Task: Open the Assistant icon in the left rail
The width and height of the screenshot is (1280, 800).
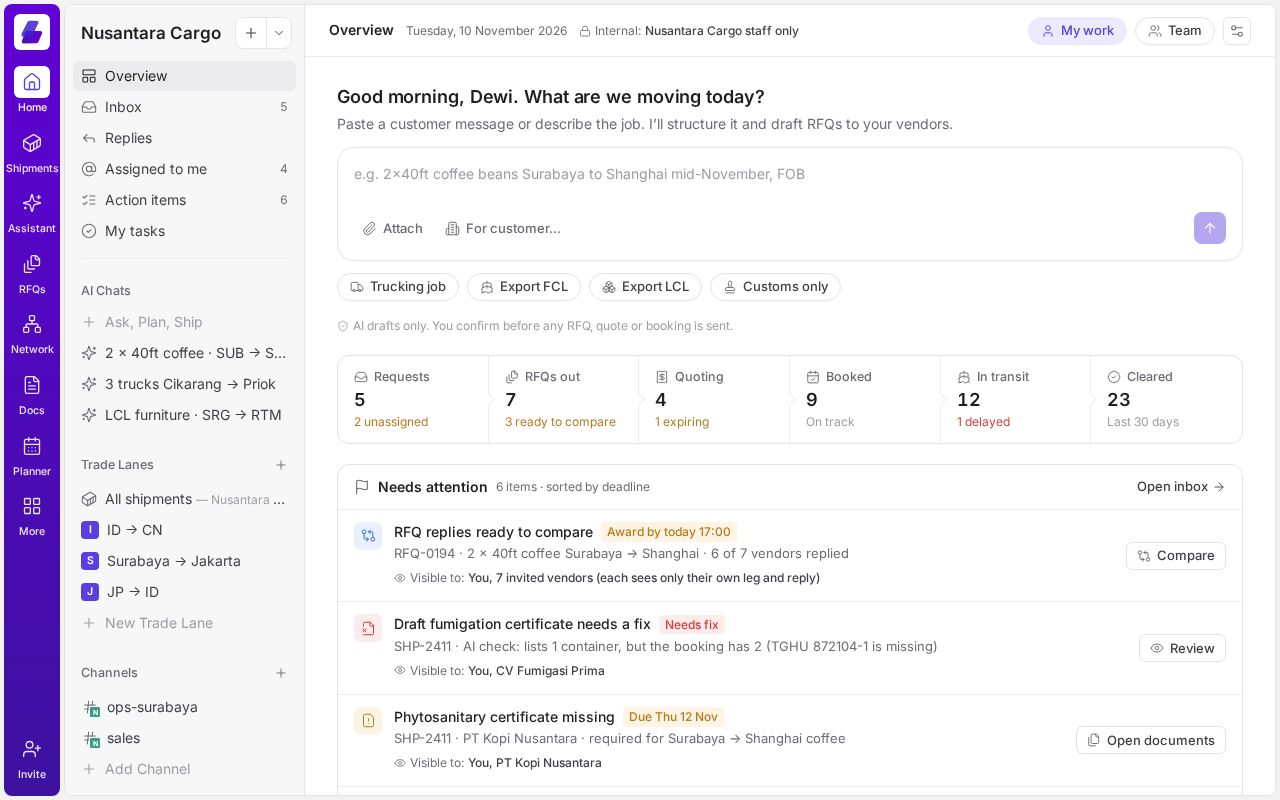Action: (x=32, y=213)
